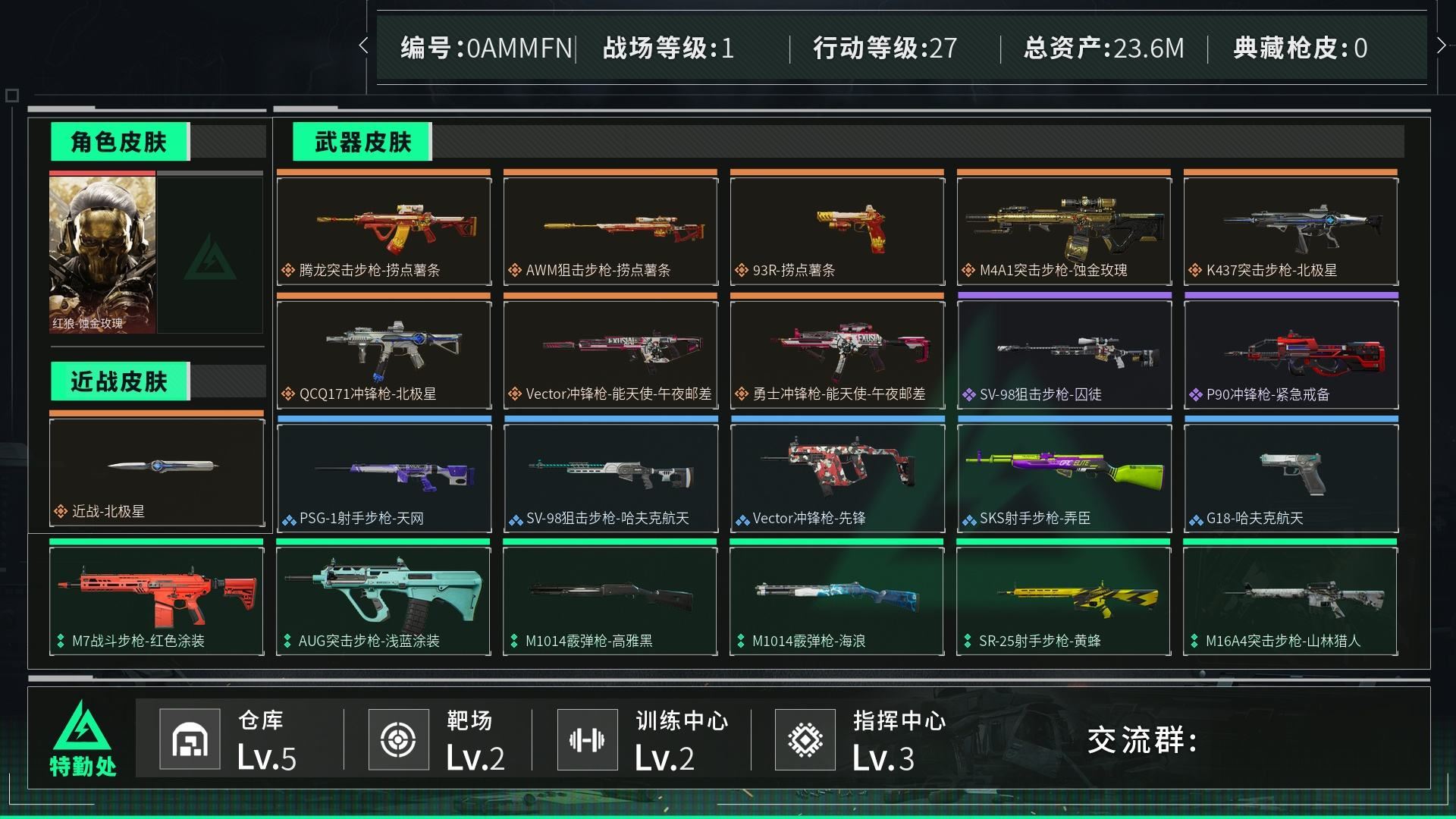Click the 靶场 shooting range target icon
This screenshot has height=819, width=1456.
[x=398, y=739]
